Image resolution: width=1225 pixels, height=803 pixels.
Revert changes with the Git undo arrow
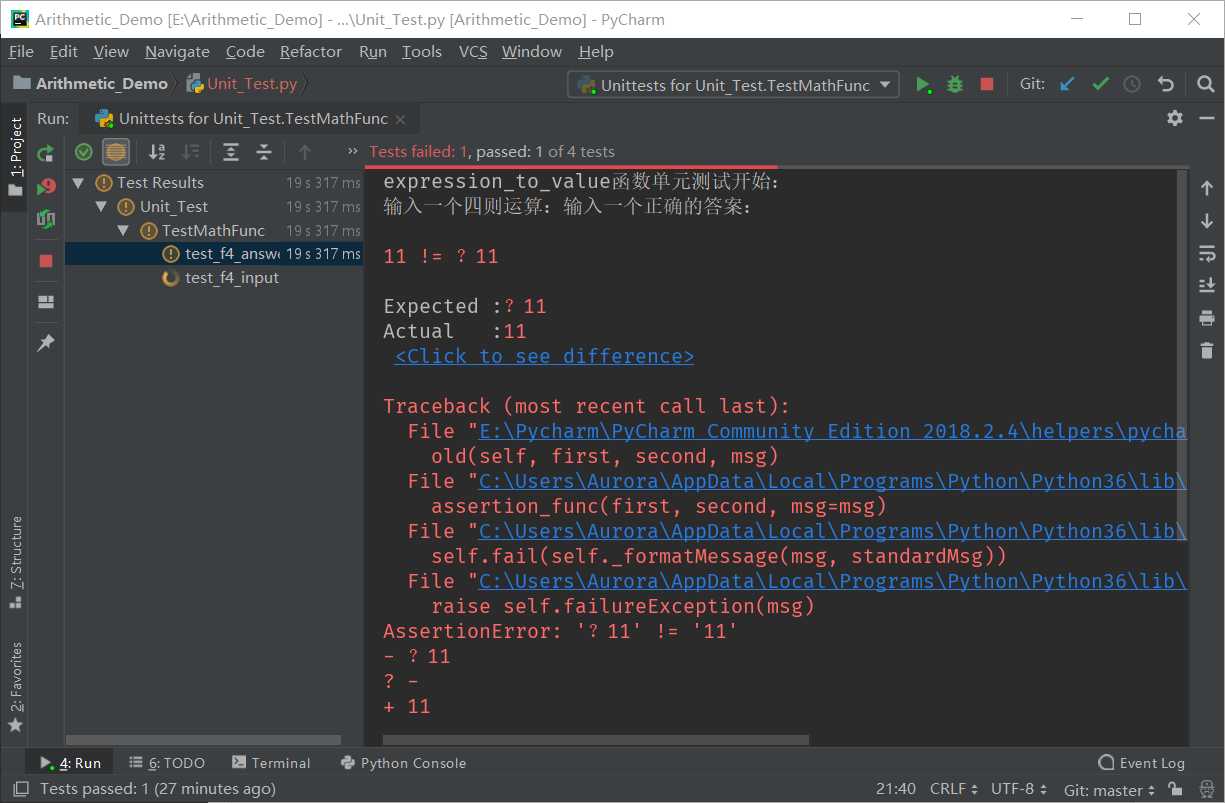[1165, 85]
